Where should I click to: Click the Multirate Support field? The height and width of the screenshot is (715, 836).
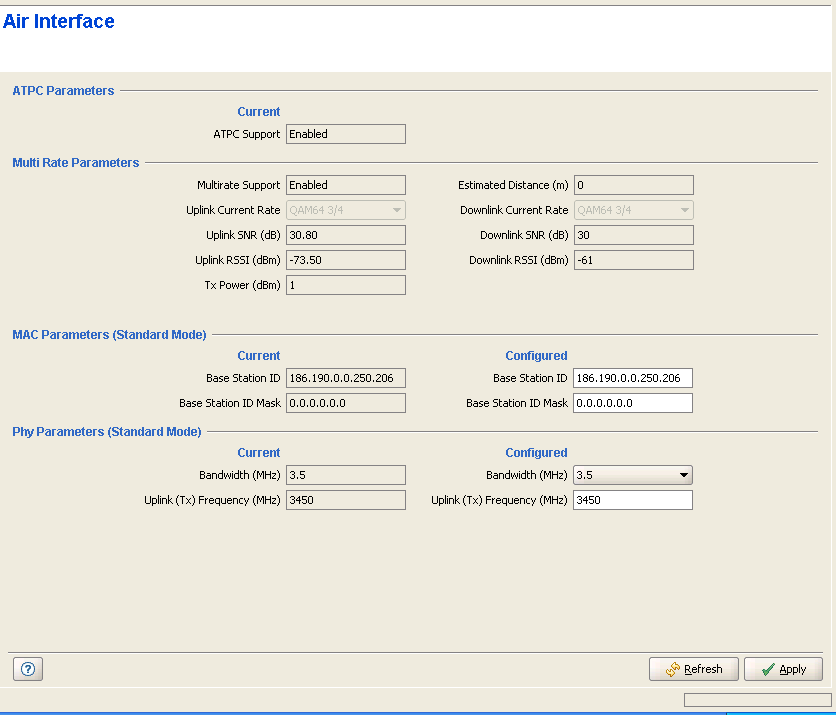point(345,185)
